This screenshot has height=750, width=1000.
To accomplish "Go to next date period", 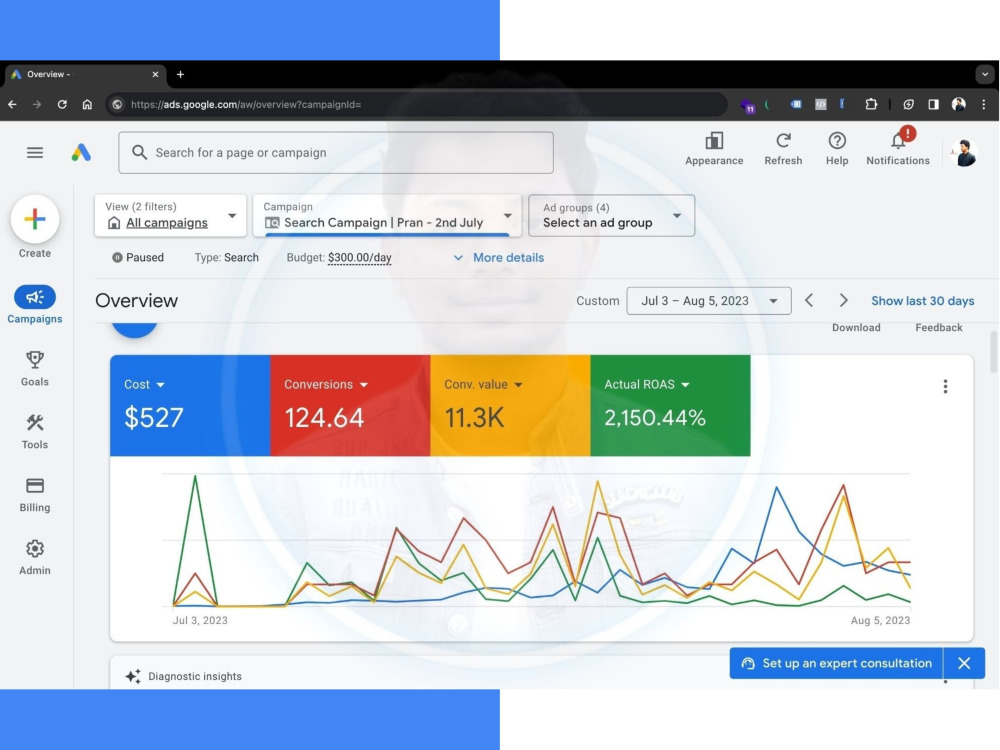I will (843, 300).
